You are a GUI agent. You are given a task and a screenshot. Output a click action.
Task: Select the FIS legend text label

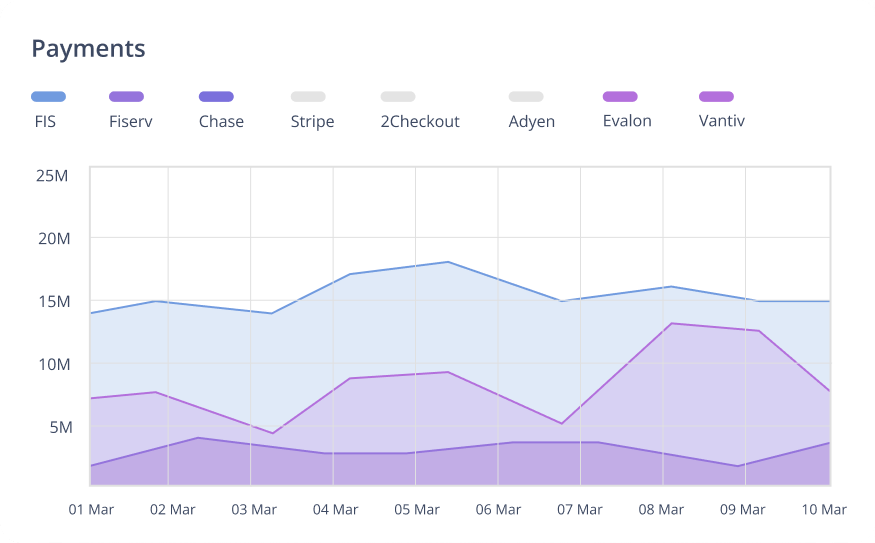coord(45,122)
